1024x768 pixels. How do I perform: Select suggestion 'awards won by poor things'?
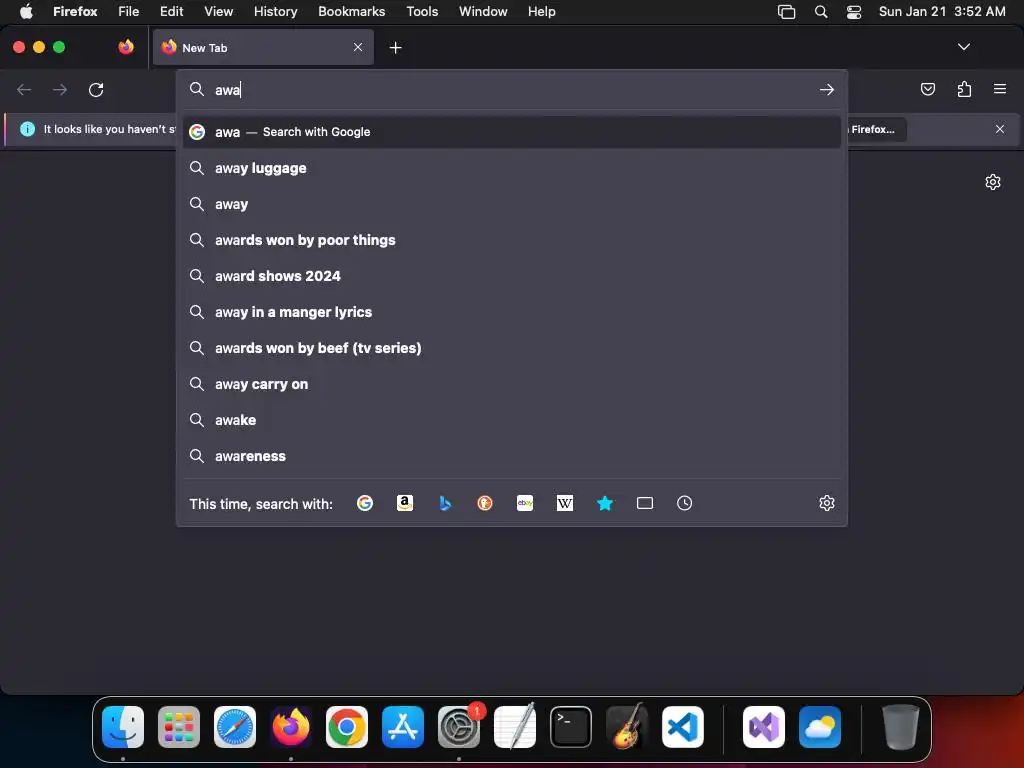(511, 240)
